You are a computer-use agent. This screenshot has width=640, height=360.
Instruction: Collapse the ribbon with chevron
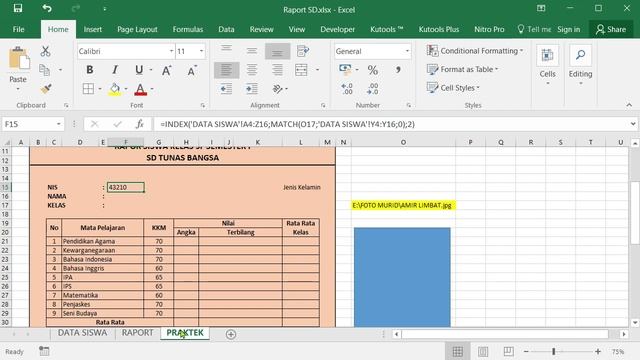point(629,105)
